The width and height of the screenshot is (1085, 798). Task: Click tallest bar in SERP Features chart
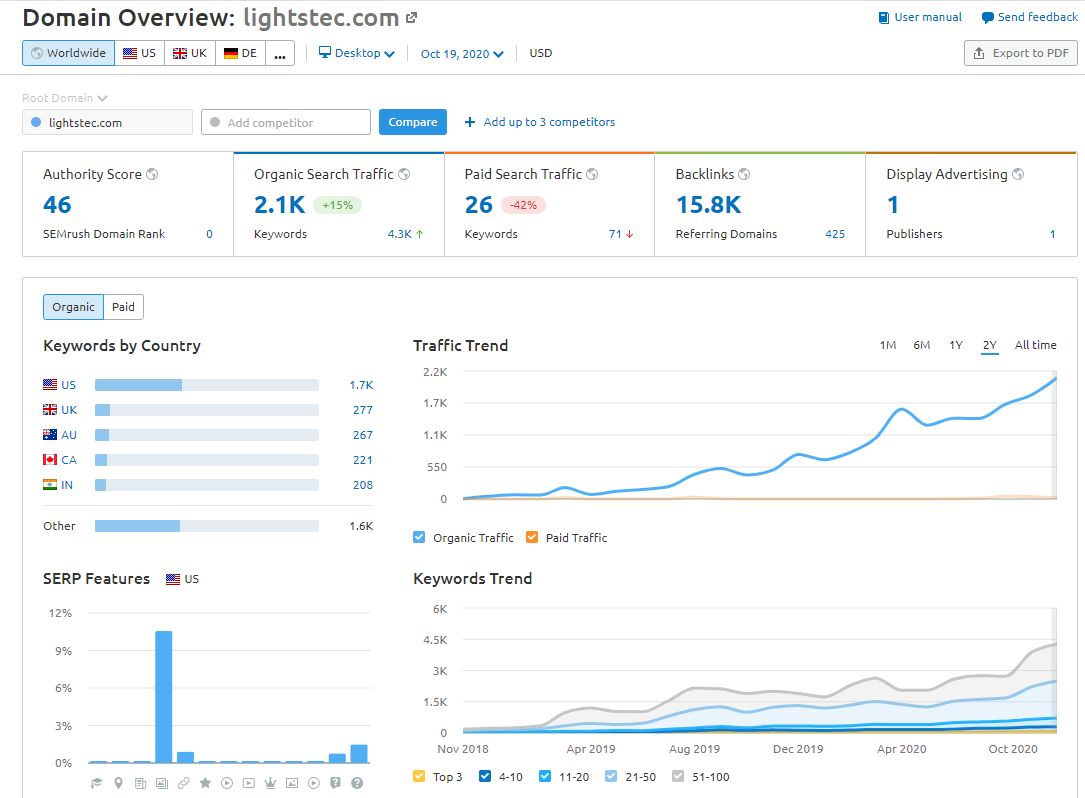pyautogui.click(x=163, y=696)
